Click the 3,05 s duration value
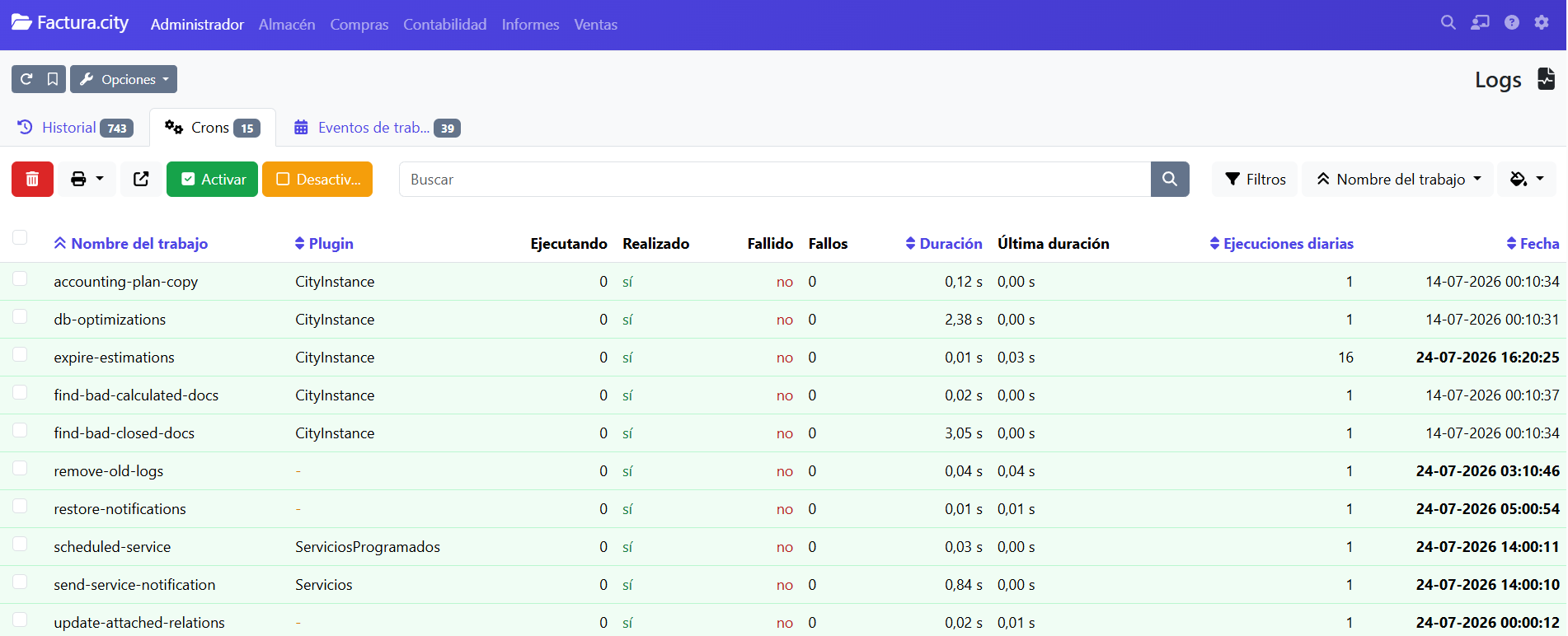The height and width of the screenshot is (636, 1568). coord(964,433)
